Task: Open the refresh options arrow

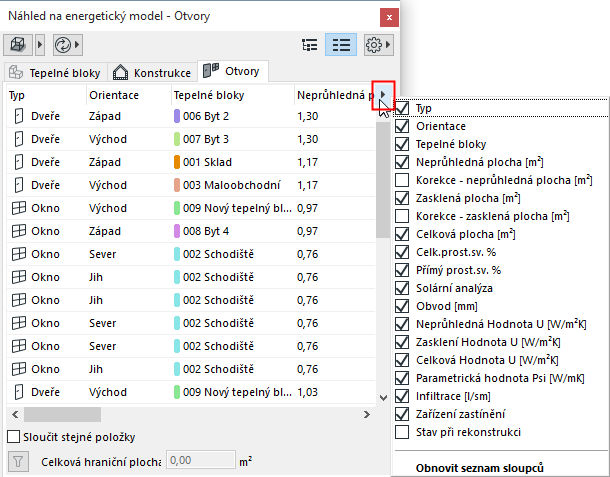Action: [x=77, y=45]
